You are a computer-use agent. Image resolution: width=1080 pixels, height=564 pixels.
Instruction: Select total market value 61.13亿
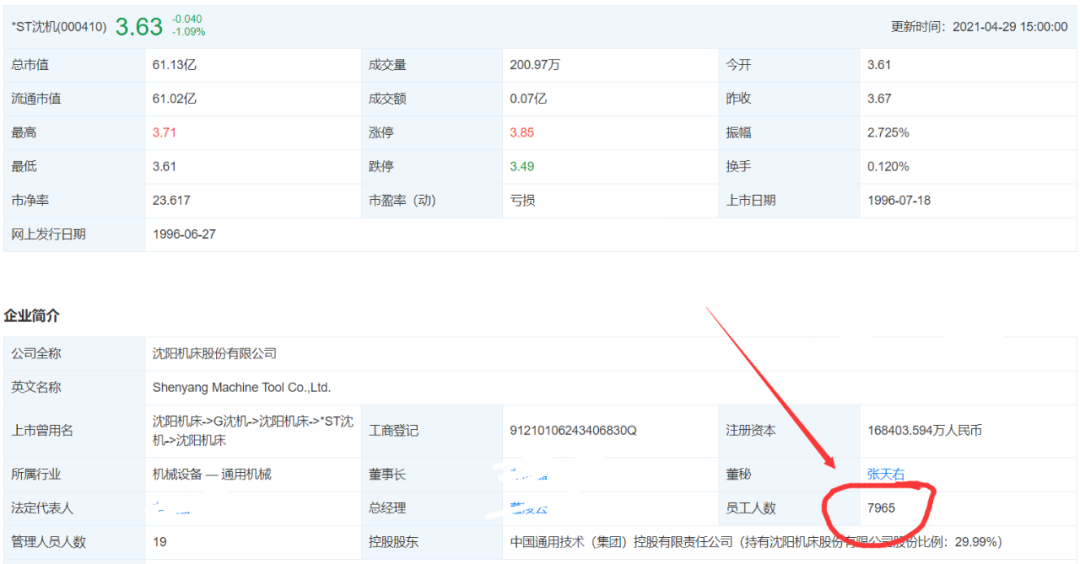[x=174, y=65]
